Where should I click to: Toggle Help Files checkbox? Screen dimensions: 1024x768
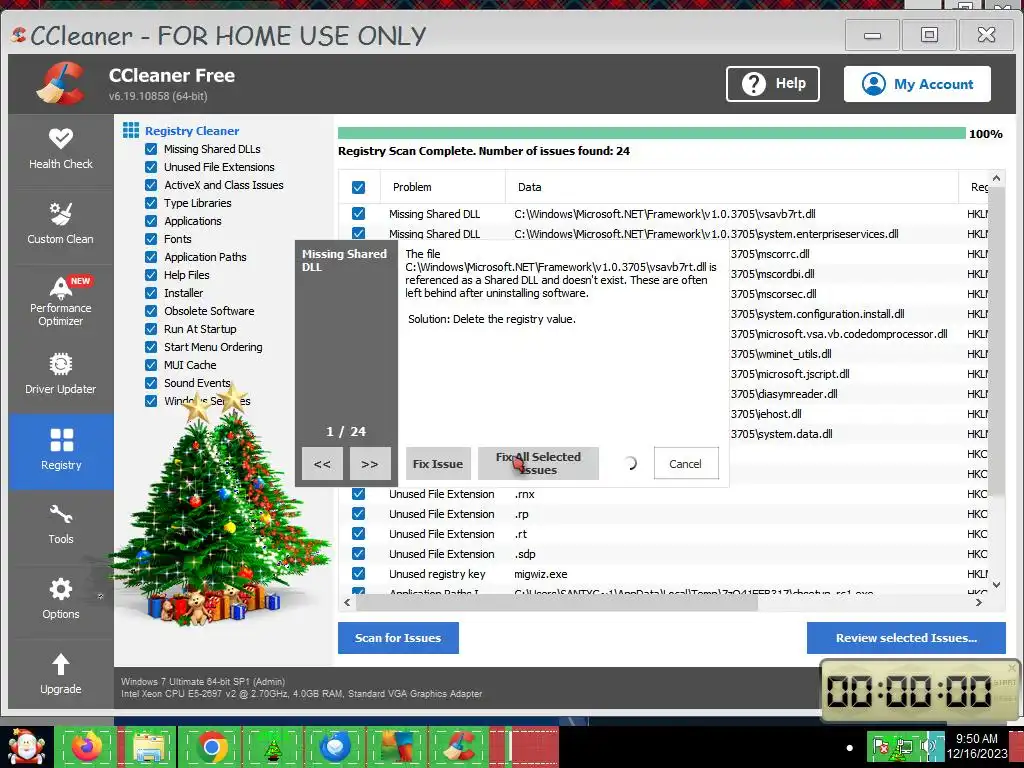click(x=151, y=275)
